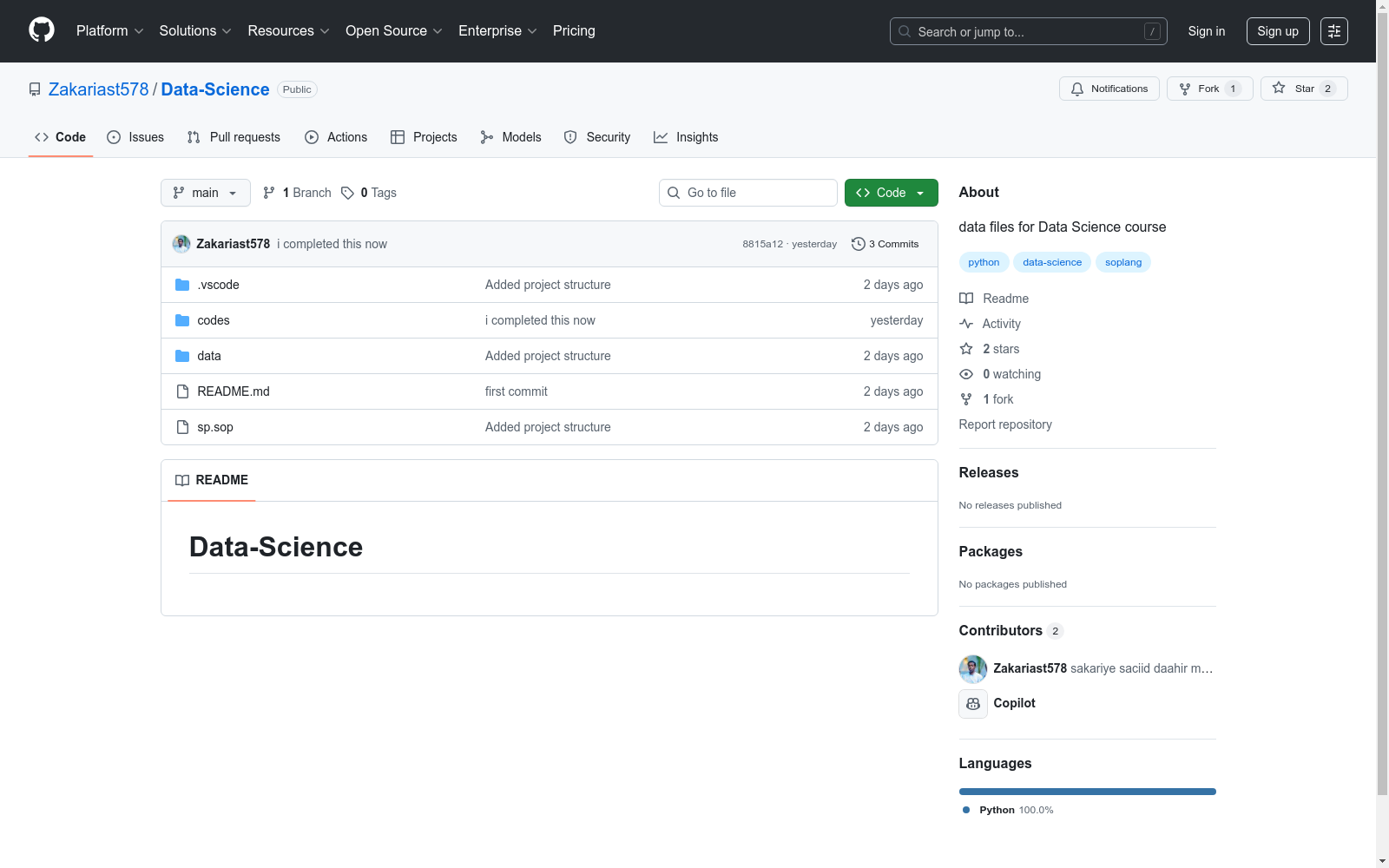
Task: Open the 3 Commits link
Action: click(x=885, y=244)
